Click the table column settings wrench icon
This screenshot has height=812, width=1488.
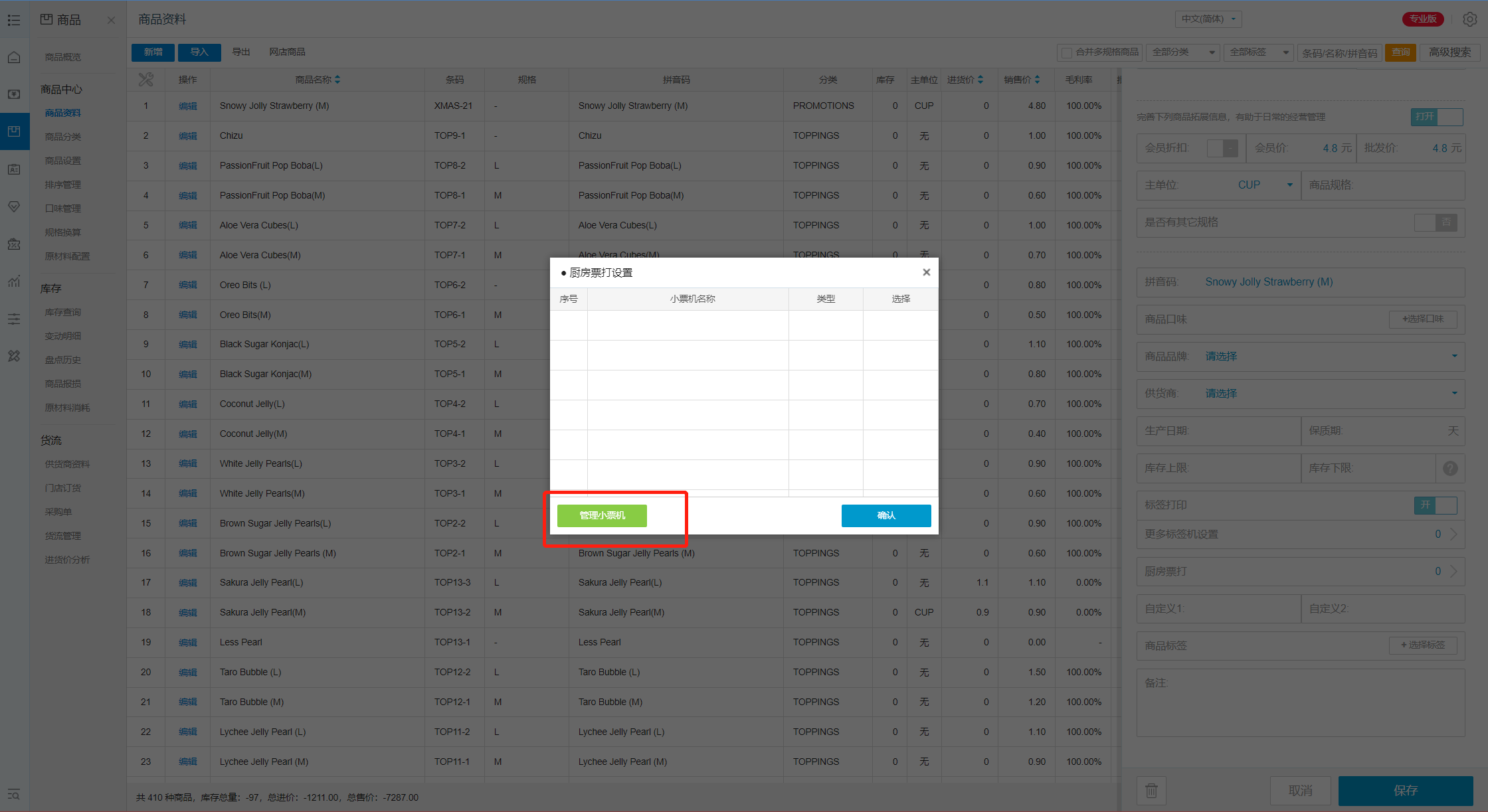[145, 80]
